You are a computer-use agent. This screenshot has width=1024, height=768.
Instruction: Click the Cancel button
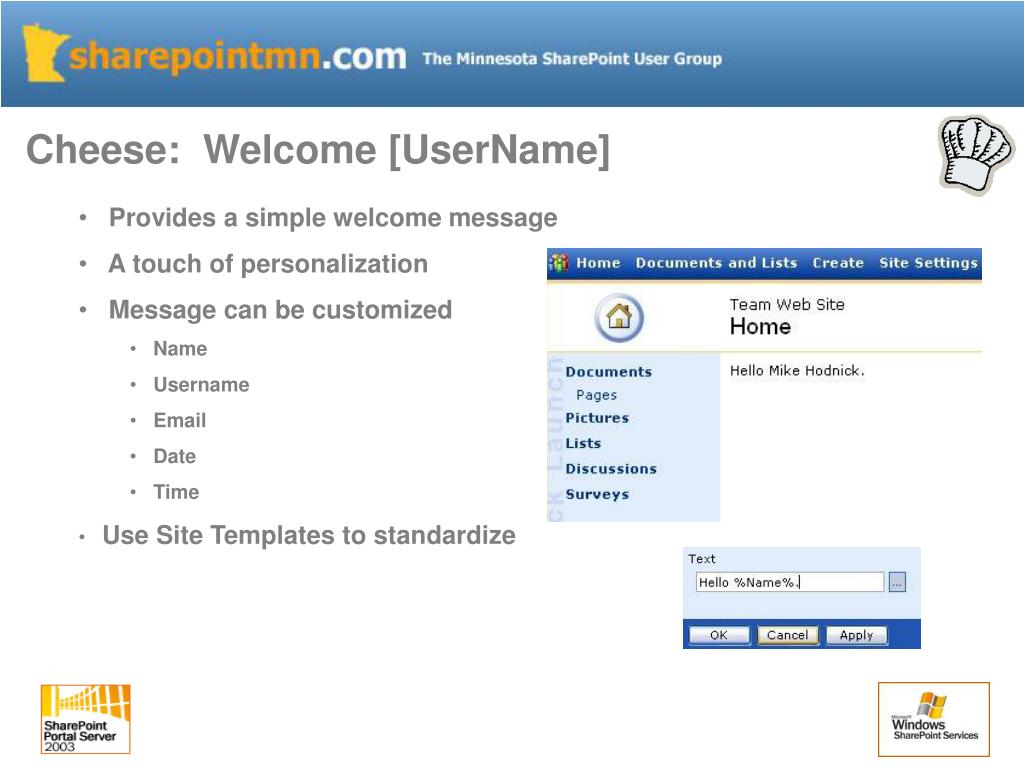click(x=788, y=635)
